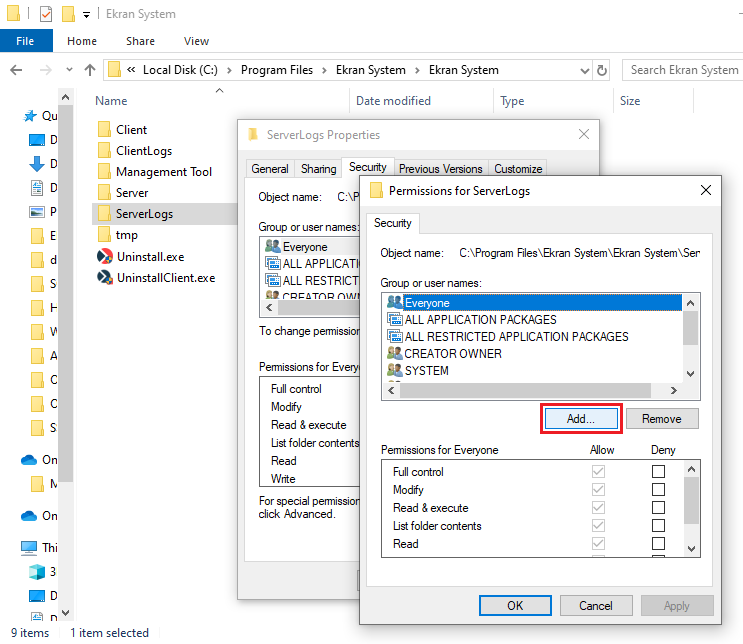Click the refresh button in address bar
The width and height of the screenshot is (743, 644).
[602, 70]
